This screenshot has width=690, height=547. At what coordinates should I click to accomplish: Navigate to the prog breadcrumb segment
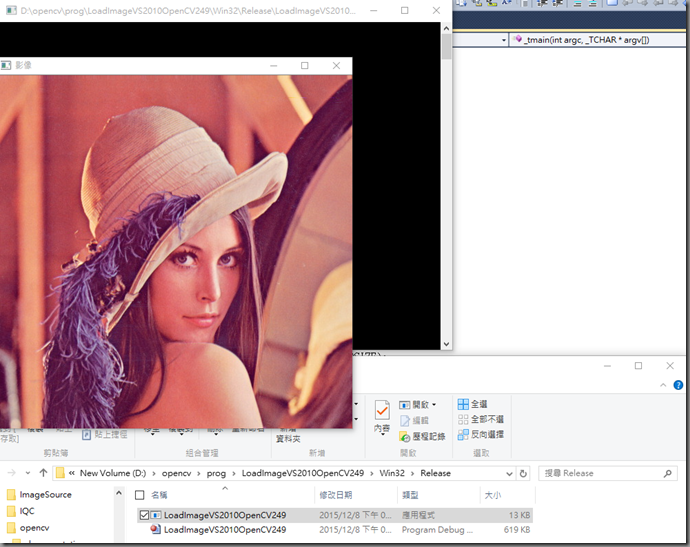(216, 474)
